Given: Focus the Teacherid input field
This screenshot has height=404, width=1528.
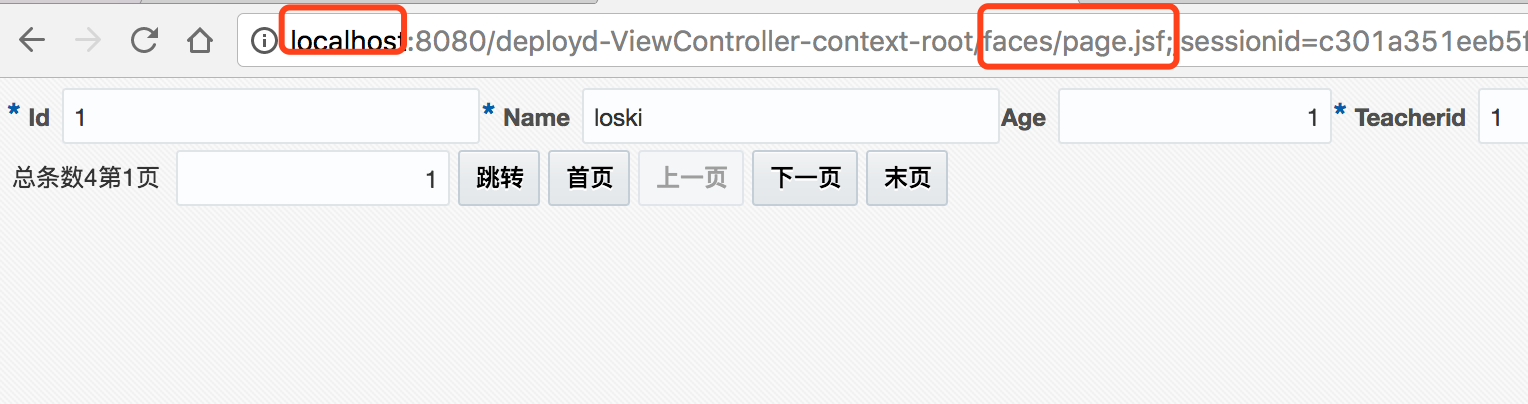Looking at the screenshot, I should tap(1503, 117).
